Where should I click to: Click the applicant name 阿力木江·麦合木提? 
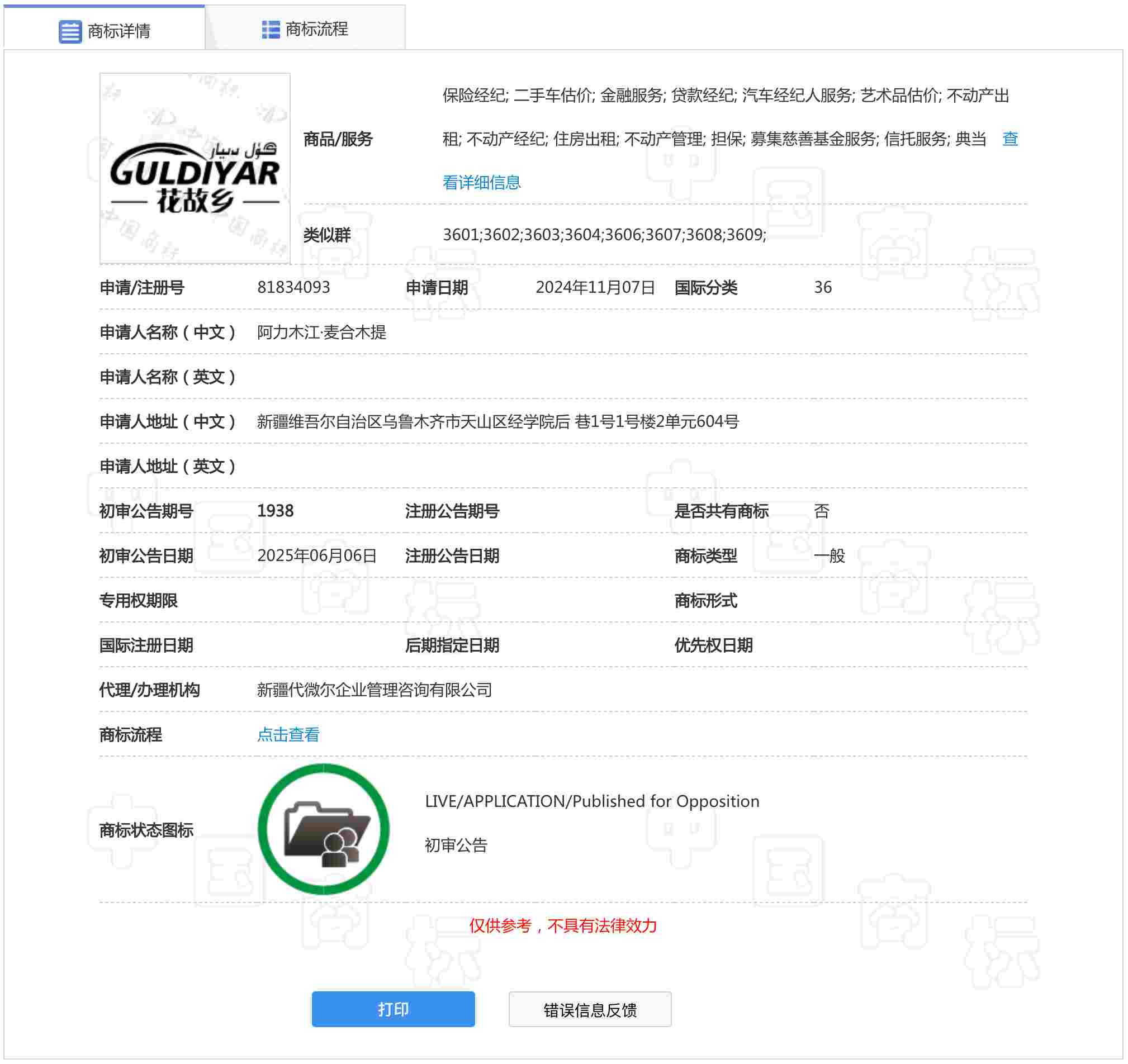[x=321, y=332]
